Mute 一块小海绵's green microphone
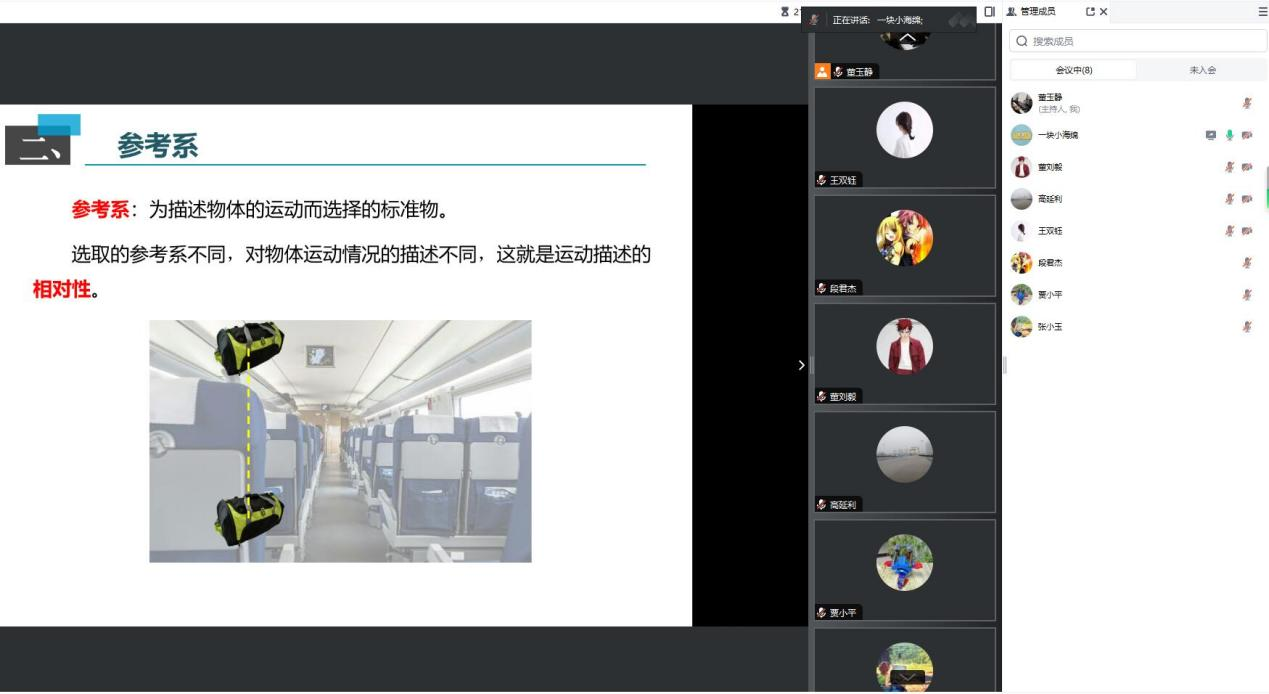 (x=1229, y=135)
